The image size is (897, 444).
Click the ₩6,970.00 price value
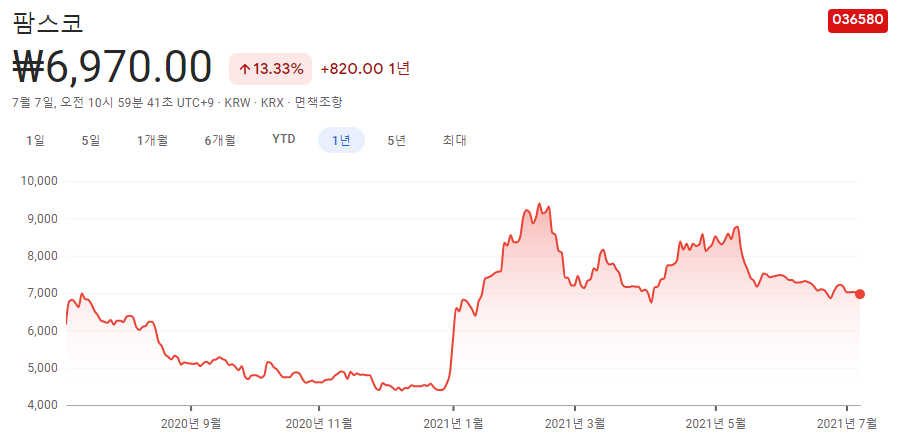click(x=112, y=68)
